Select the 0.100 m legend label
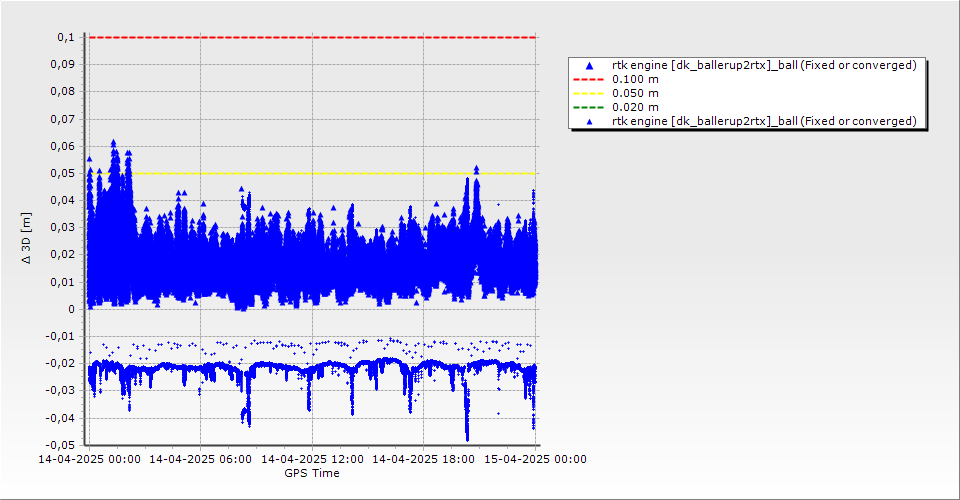 (636, 79)
